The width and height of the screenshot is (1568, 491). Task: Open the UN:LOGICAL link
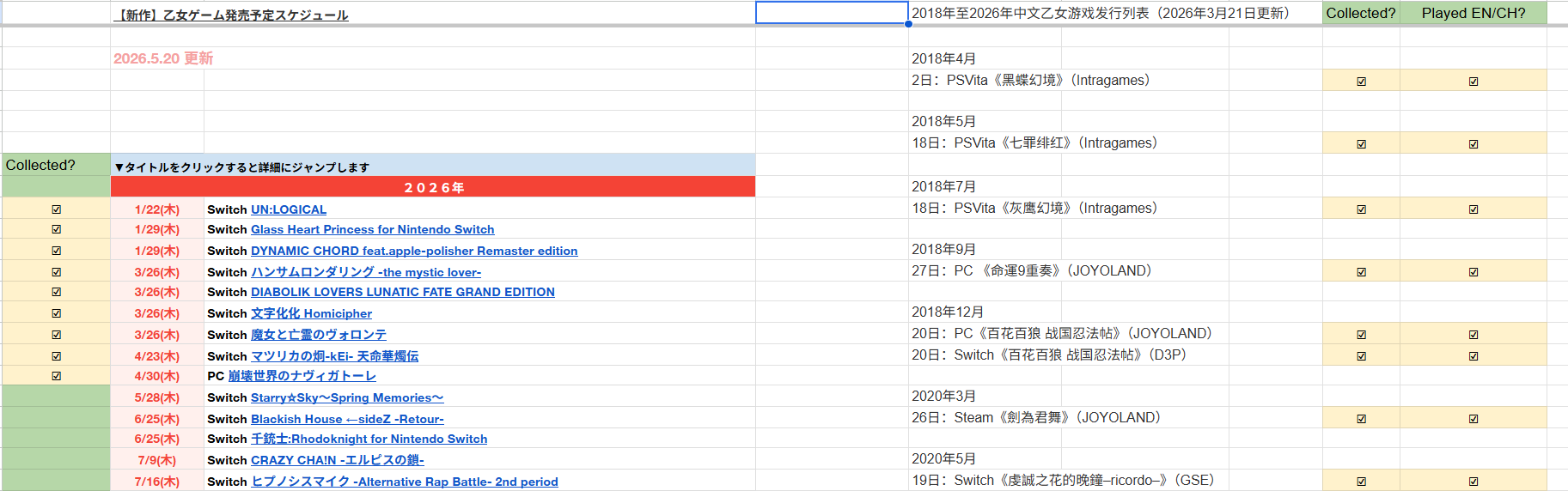[x=289, y=209]
